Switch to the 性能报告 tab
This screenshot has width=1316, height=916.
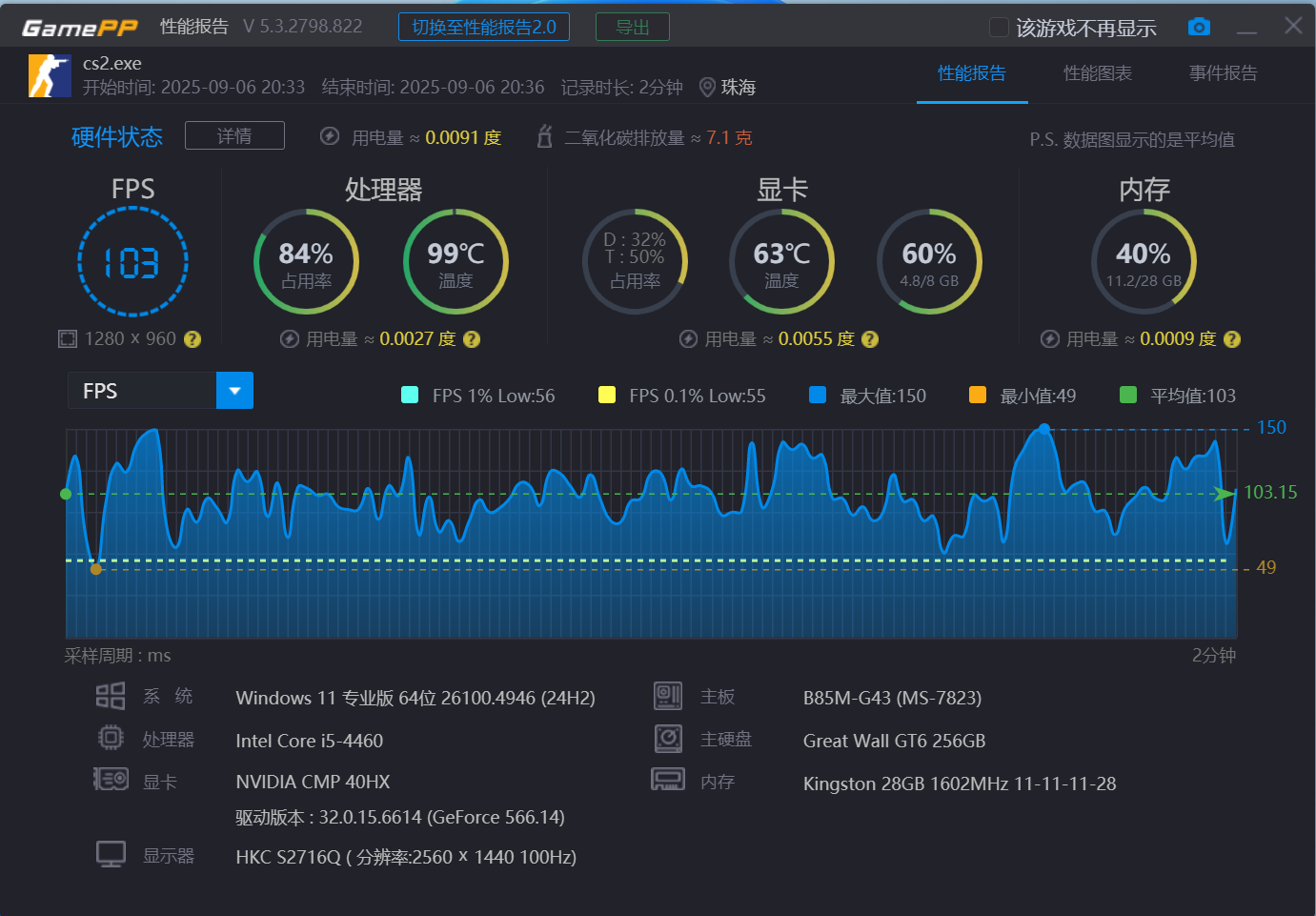point(972,73)
